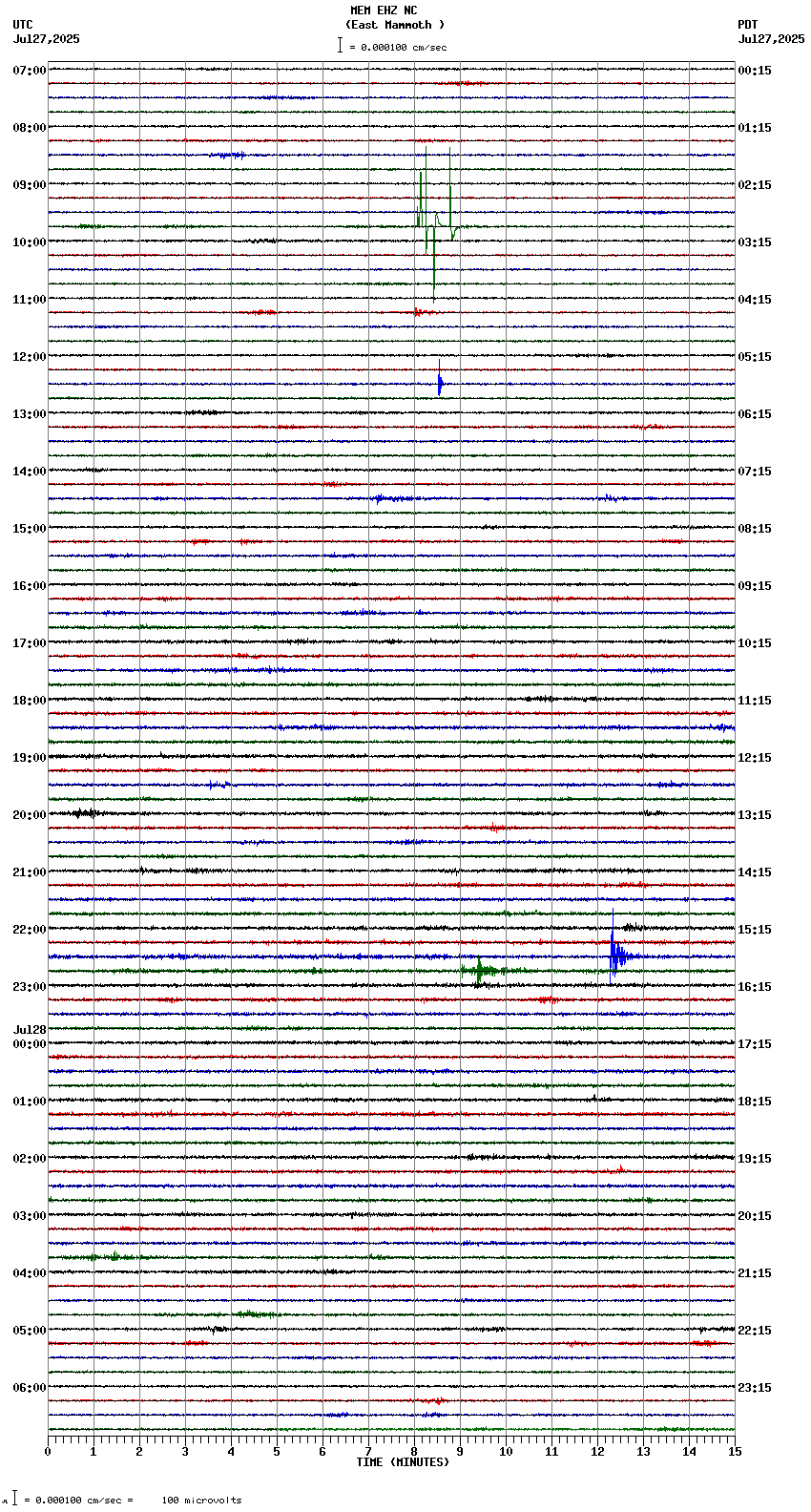Click the Jul28 date label on left axis
Viewport: 811px width, 1512px height.
pyautogui.click(x=30, y=1030)
